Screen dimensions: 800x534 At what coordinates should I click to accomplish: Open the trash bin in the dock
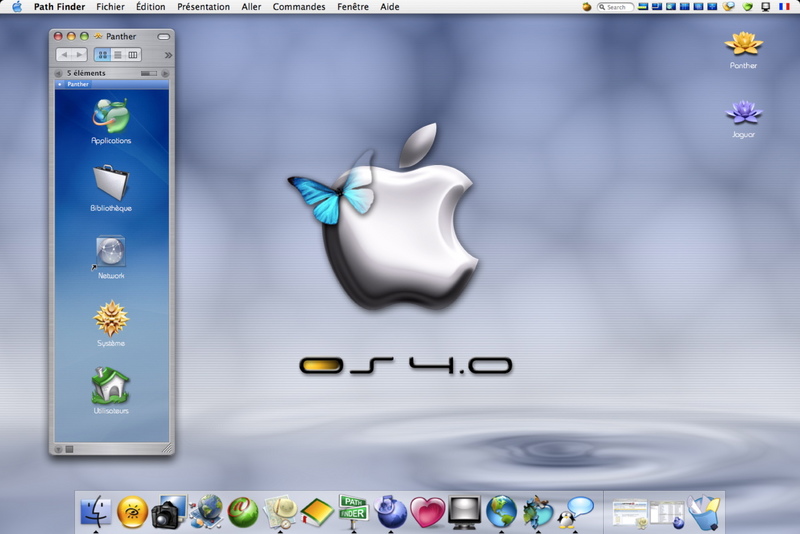[x=704, y=512]
